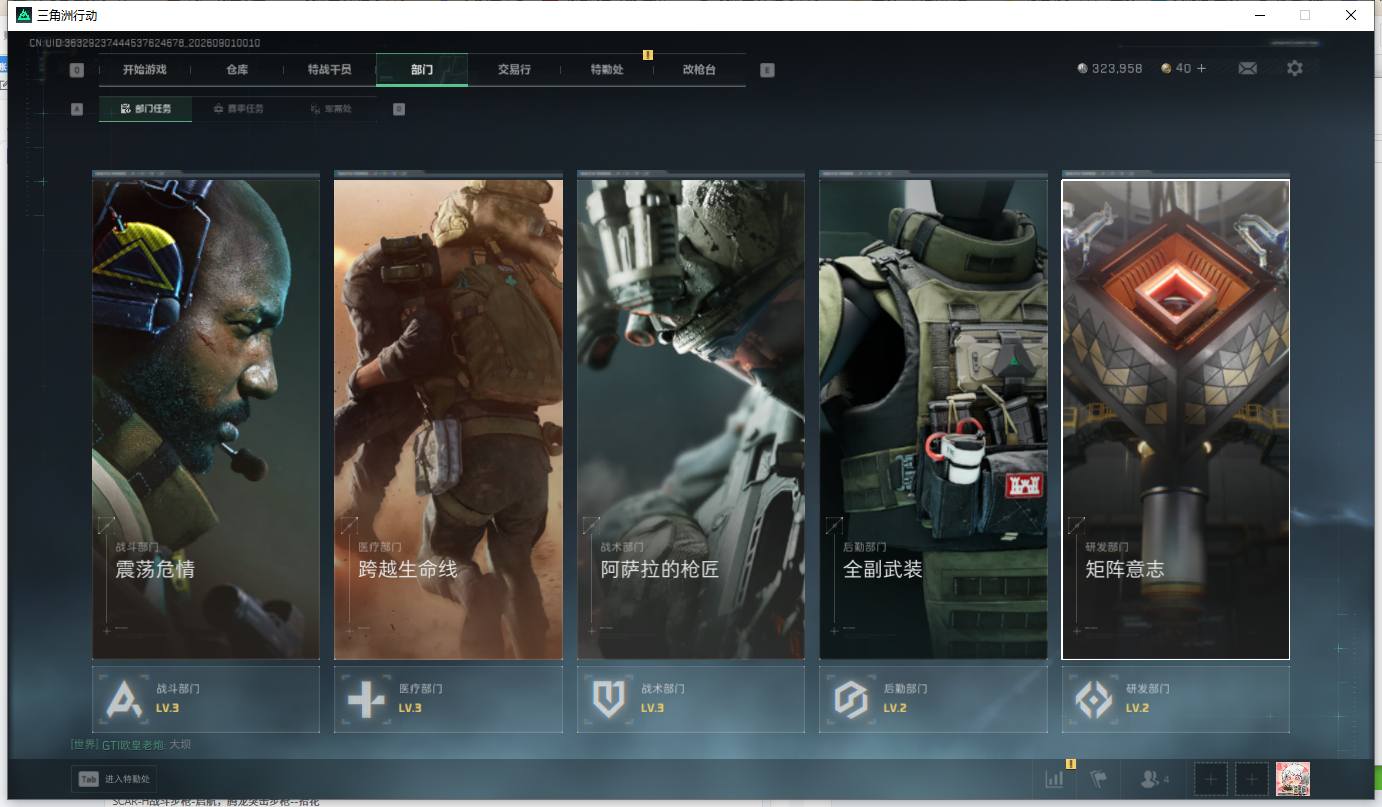1382x807 pixels.
Task: Click the 后勤部门 hexagon icon
Action: click(851, 699)
